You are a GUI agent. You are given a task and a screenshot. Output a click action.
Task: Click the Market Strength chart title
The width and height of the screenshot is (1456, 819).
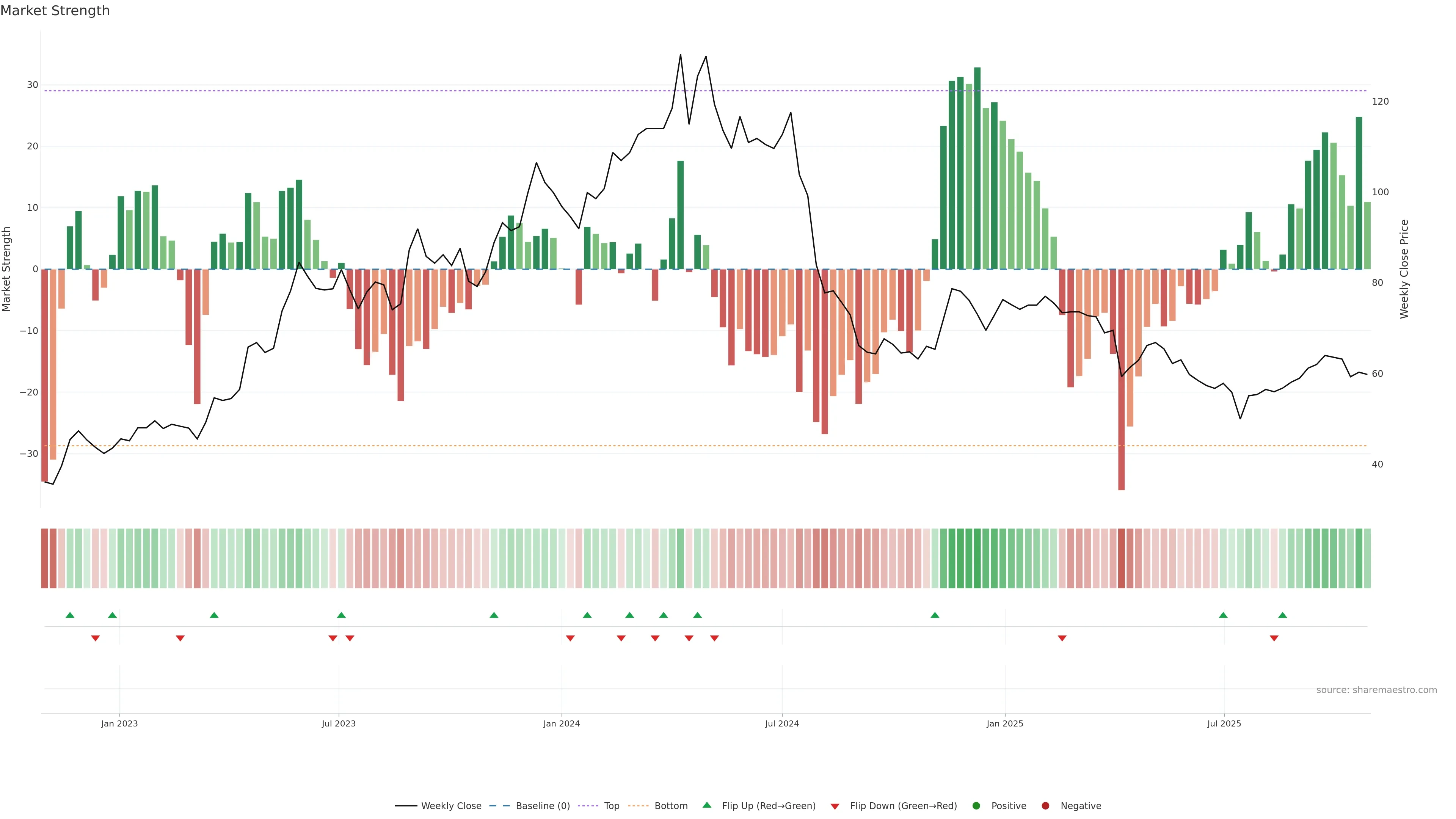pyautogui.click(x=55, y=11)
